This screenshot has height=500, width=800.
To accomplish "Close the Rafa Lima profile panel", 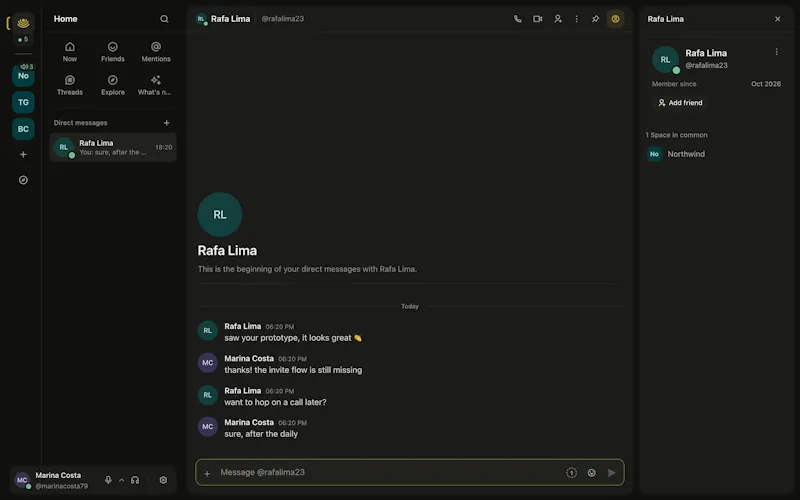I will tap(778, 19).
